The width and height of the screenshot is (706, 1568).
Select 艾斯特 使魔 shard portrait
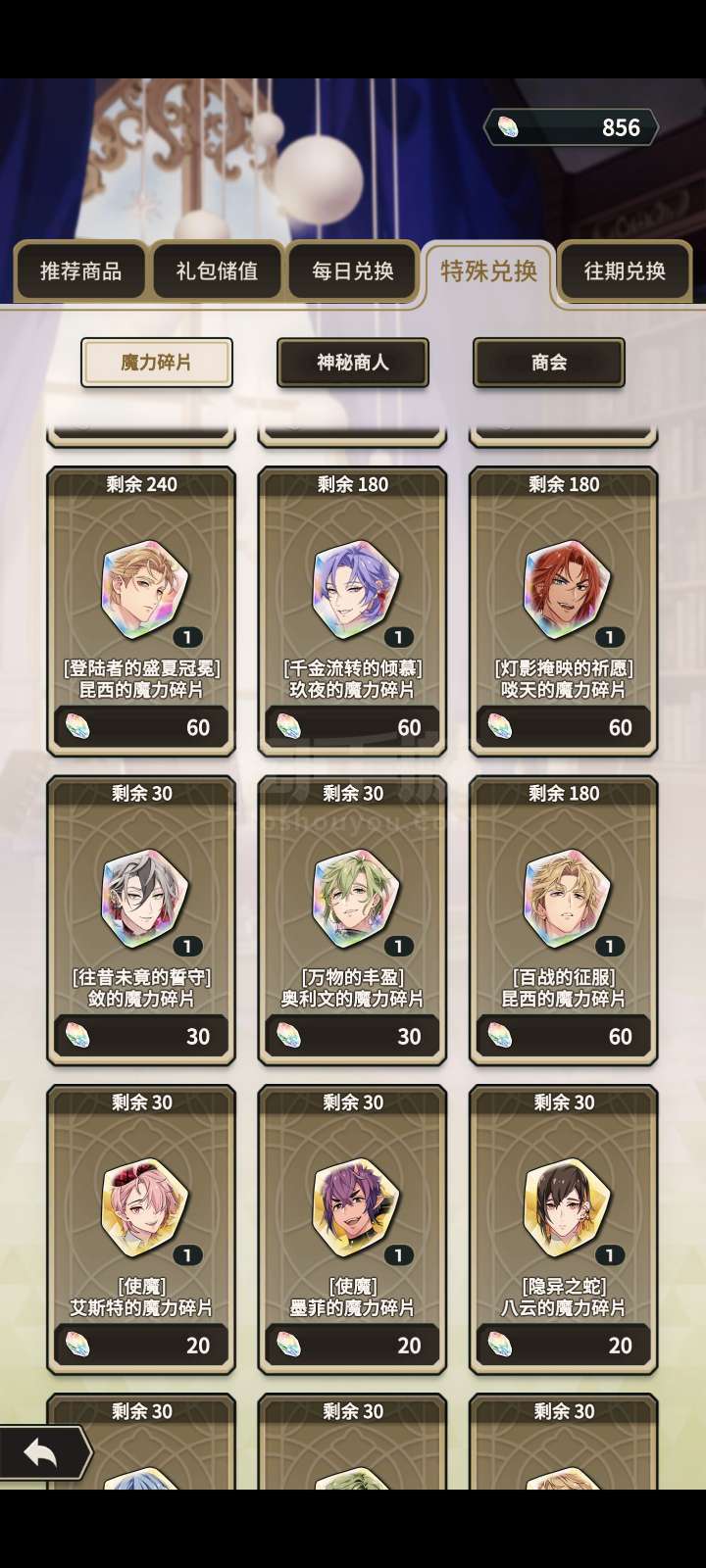(x=144, y=1206)
